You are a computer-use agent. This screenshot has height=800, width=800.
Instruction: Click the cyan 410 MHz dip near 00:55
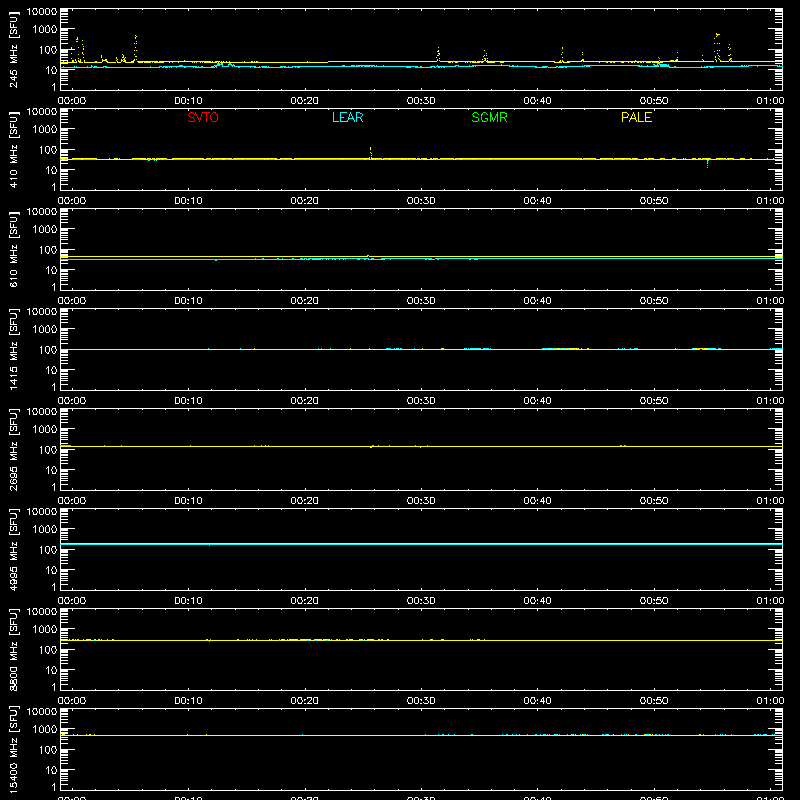[x=707, y=164]
